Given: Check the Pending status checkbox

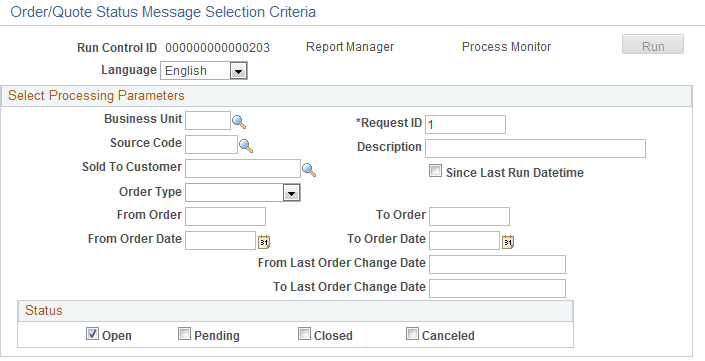Looking at the screenshot, I should click(x=184, y=334).
